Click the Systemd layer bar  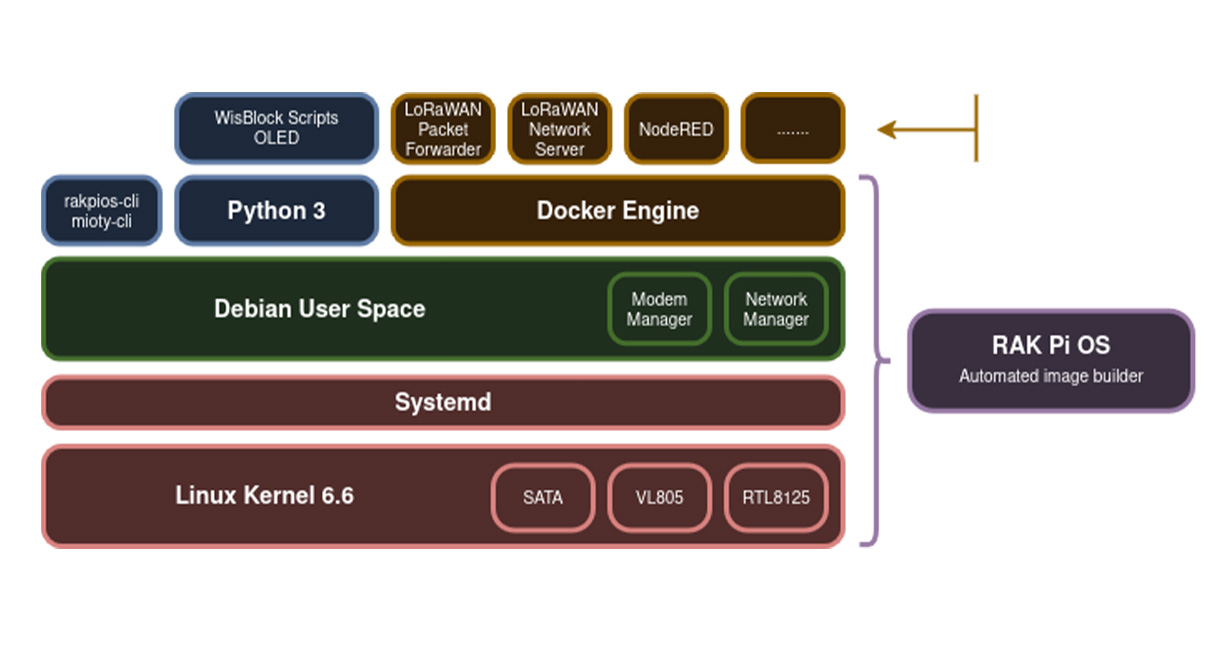point(443,403)
